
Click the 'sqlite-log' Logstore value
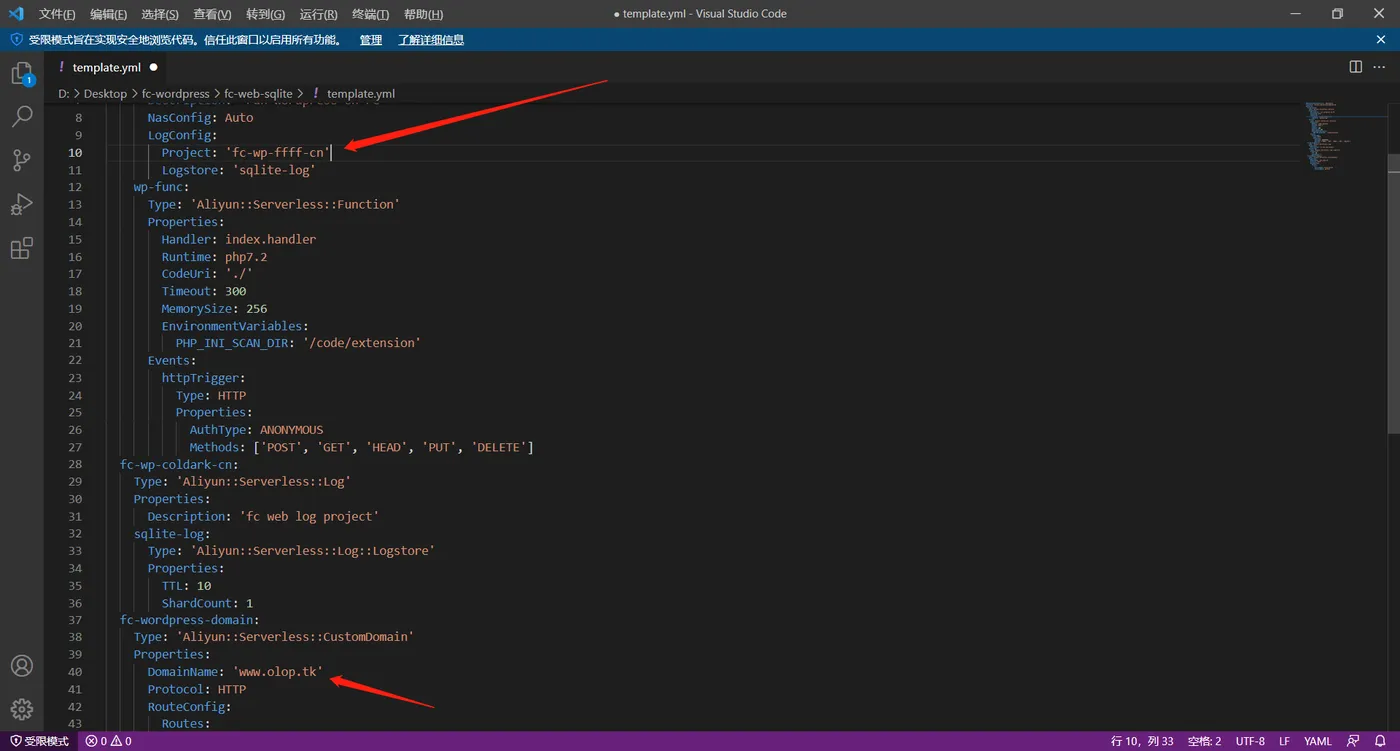(x=274, y=170)
